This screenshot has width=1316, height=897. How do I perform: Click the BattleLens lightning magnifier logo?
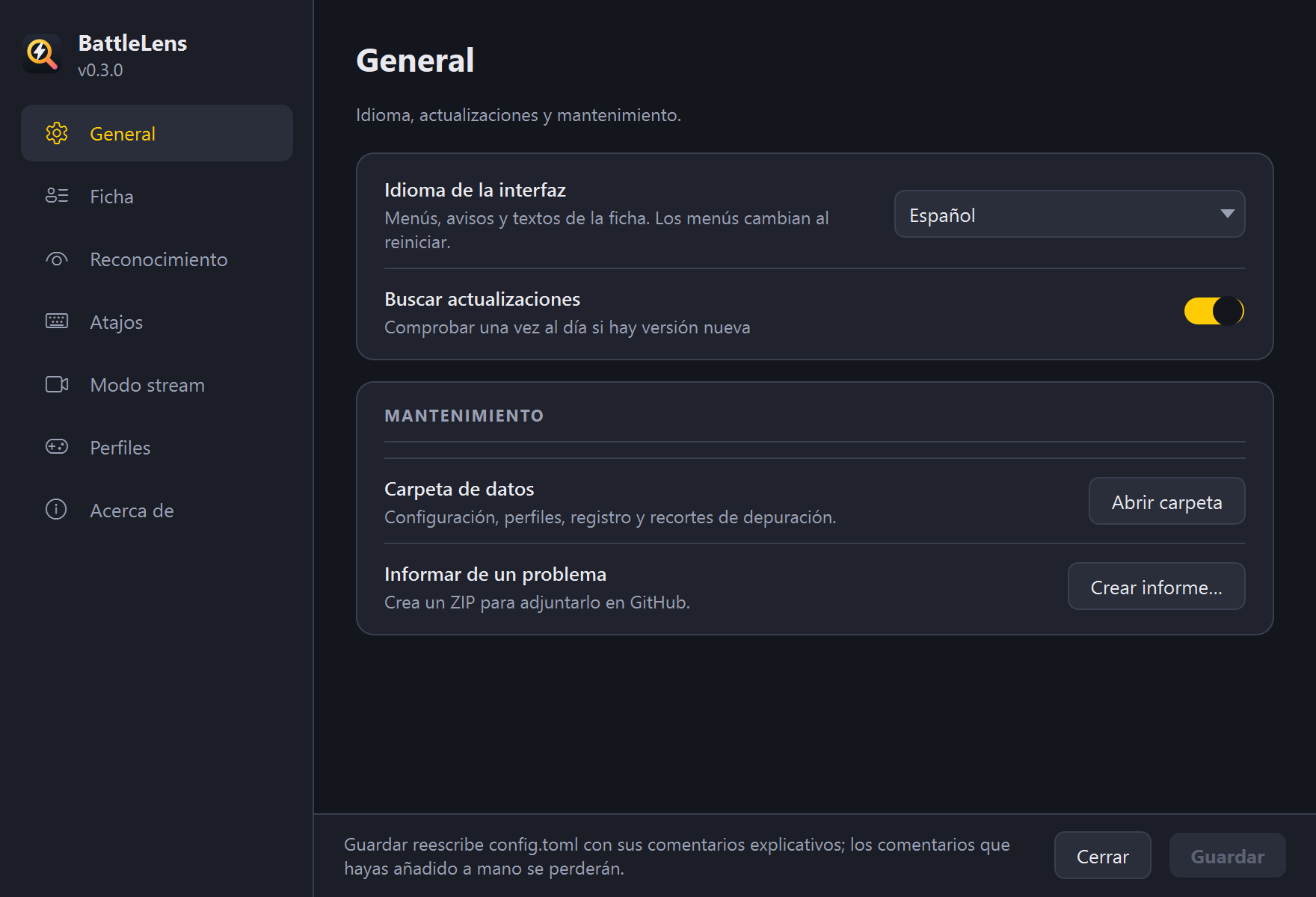point(42,54)
